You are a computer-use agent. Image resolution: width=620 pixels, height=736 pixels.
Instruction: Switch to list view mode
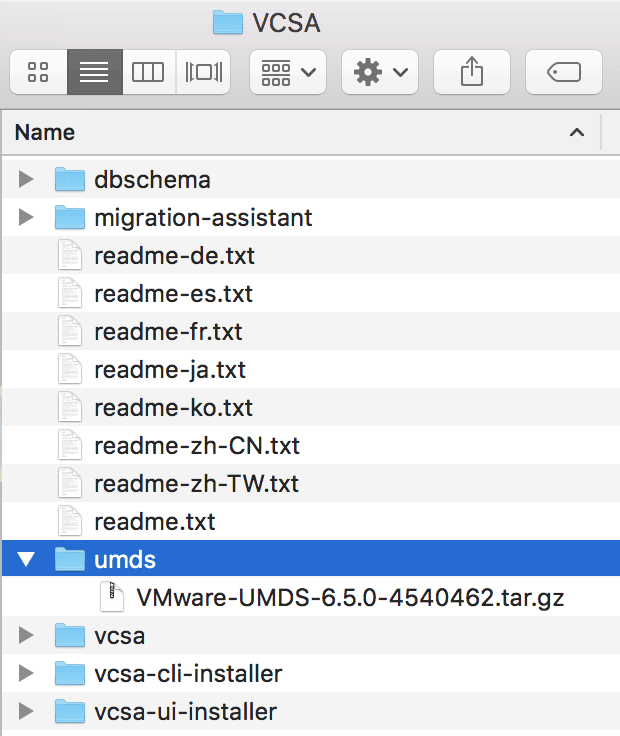[94, 72]
